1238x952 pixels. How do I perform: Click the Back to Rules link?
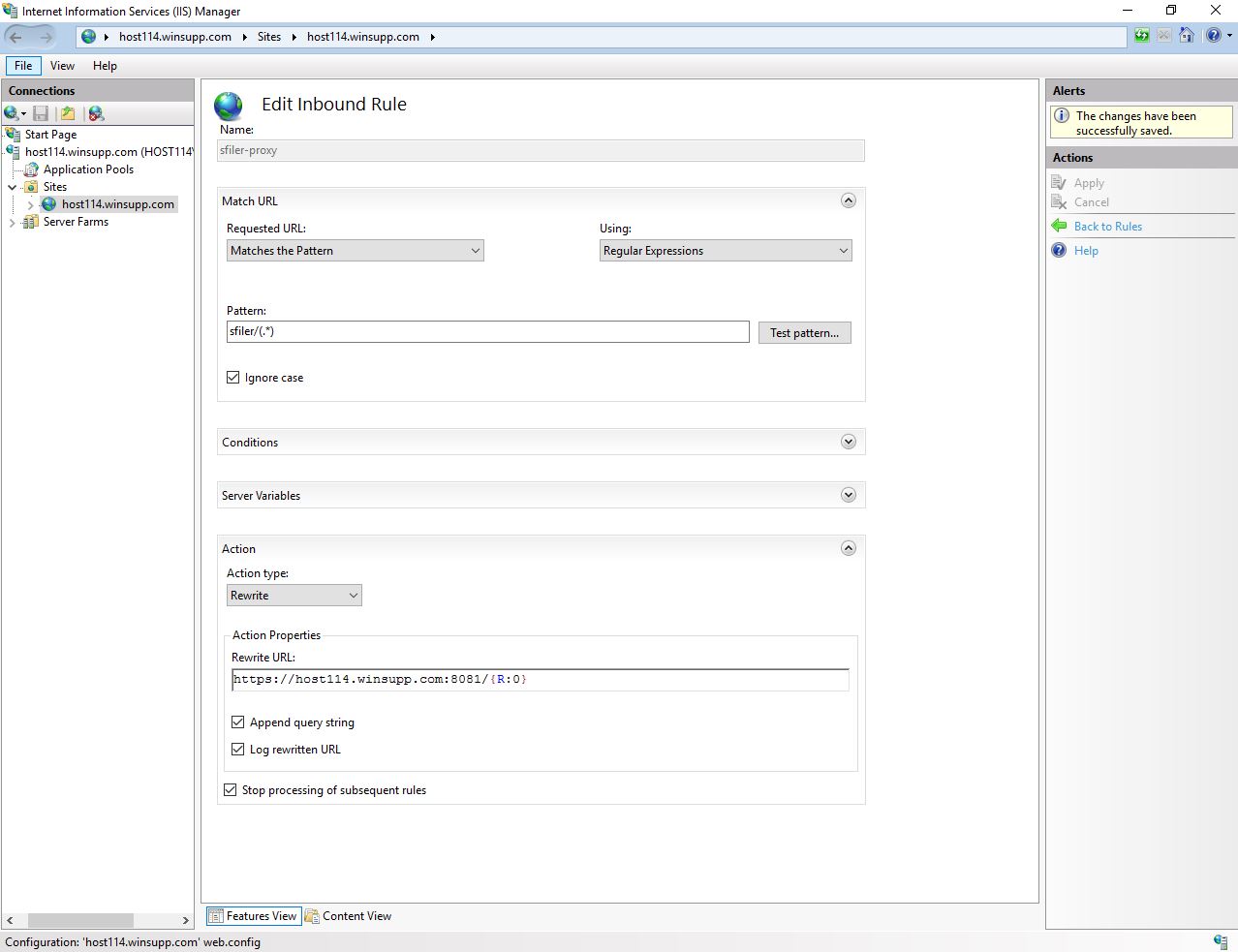click(1108, 227)
